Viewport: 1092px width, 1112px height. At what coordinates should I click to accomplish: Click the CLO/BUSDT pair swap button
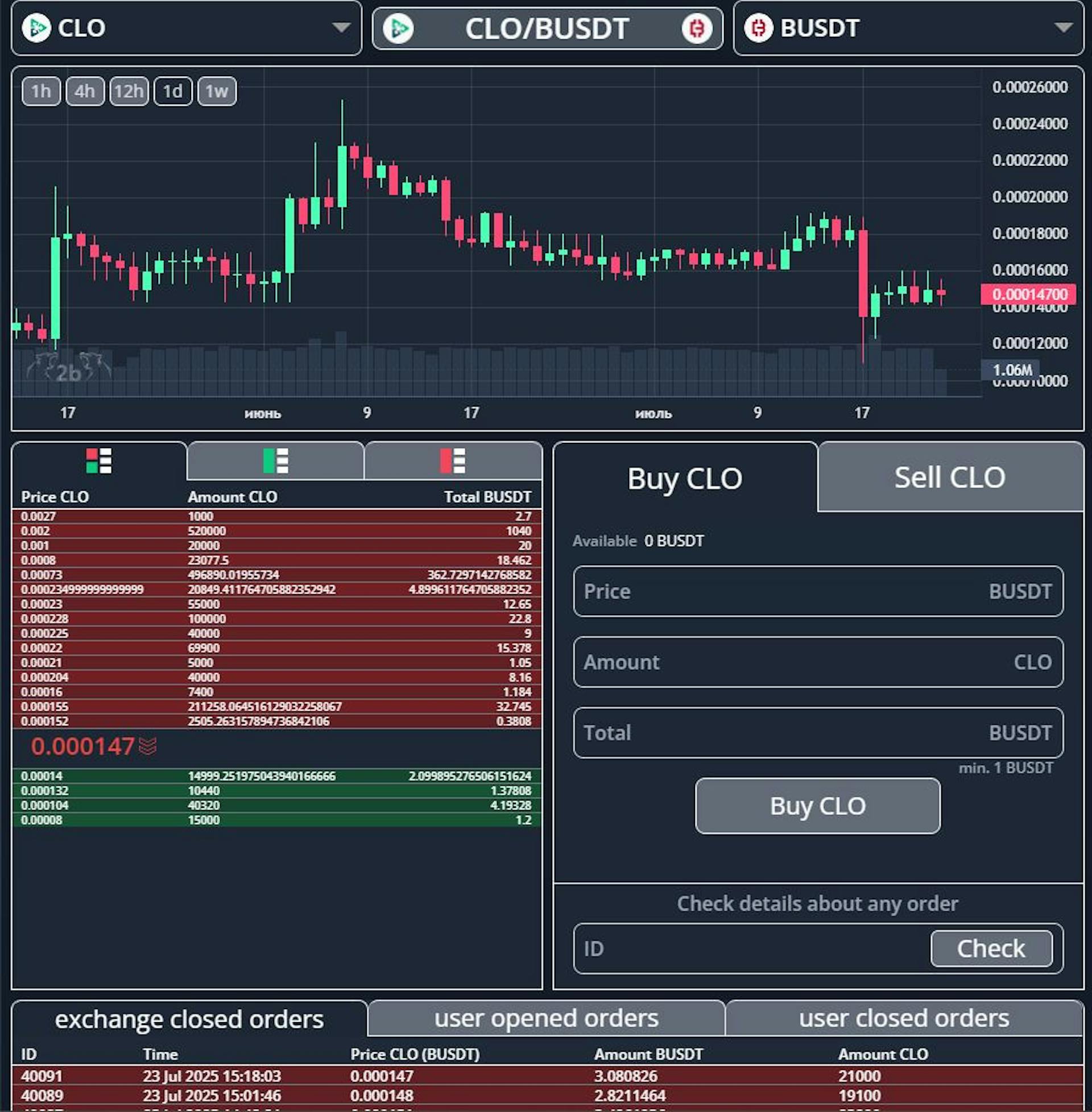pos(547,28)
